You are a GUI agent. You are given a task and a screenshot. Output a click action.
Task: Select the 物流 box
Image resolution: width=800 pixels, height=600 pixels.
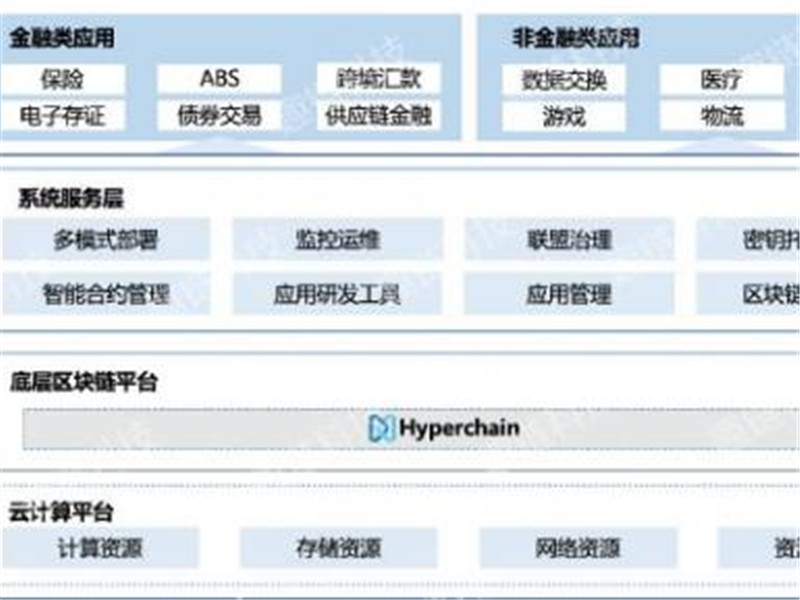722,116
